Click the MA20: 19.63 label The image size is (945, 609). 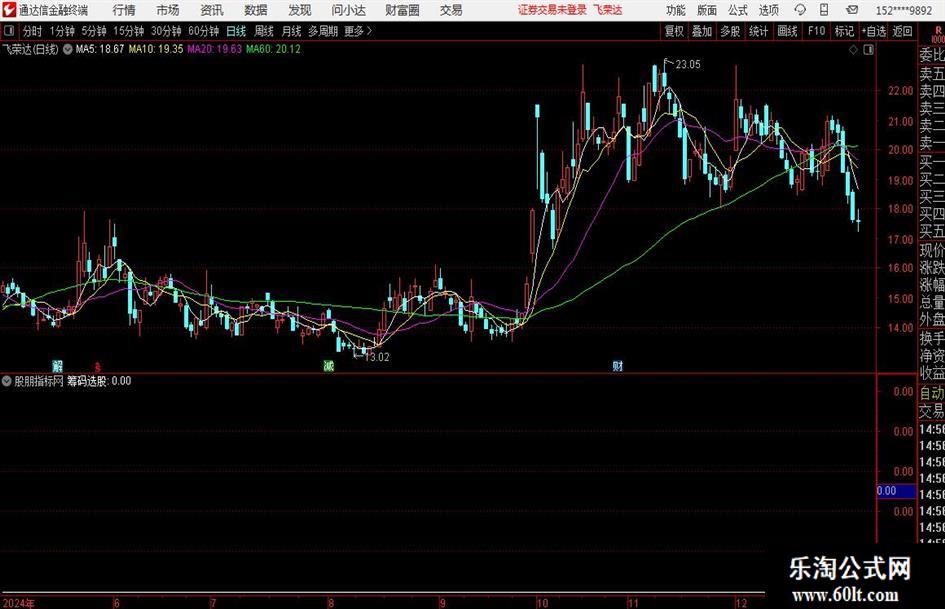pyautogui.click(x=215, y=49)
